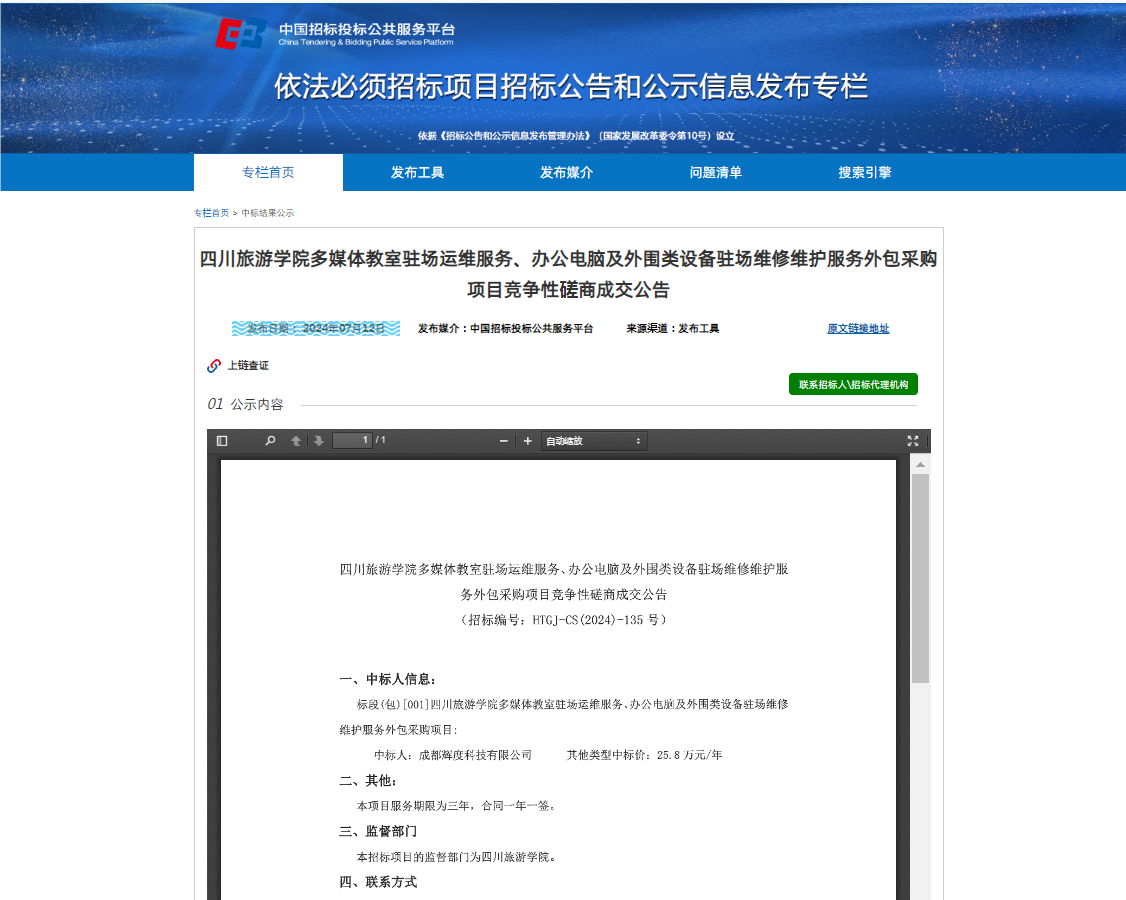Click the 发布媒介：中国招标投标公共服务平台 text
1126x900 pixels.
(506, 328)
